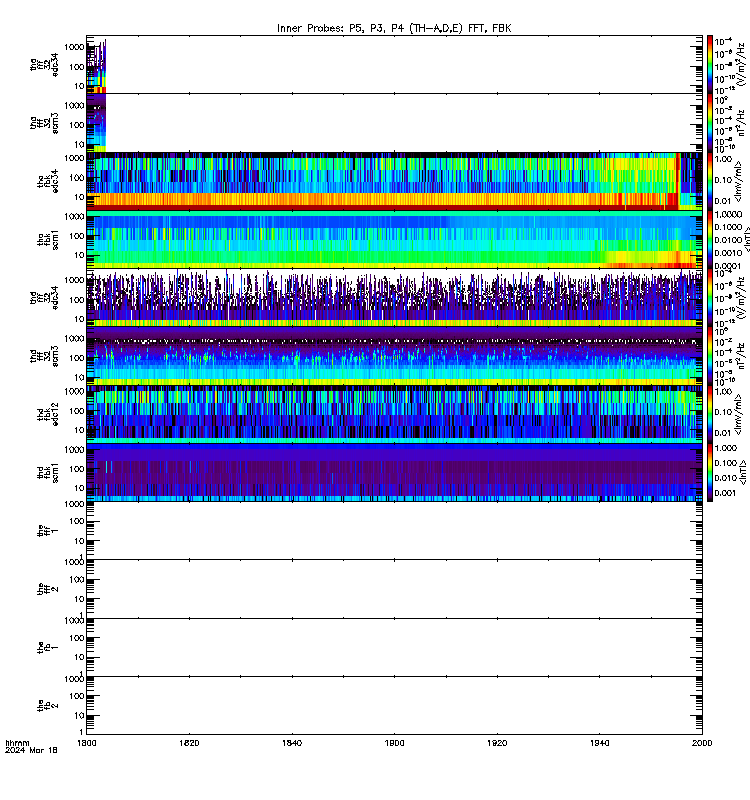Image resolution: width=750 pixels, height=800 pixels.
Task: Click the 'thd fbk edc12' axis label
Action: pyautogui.click(x=48, y=414)
